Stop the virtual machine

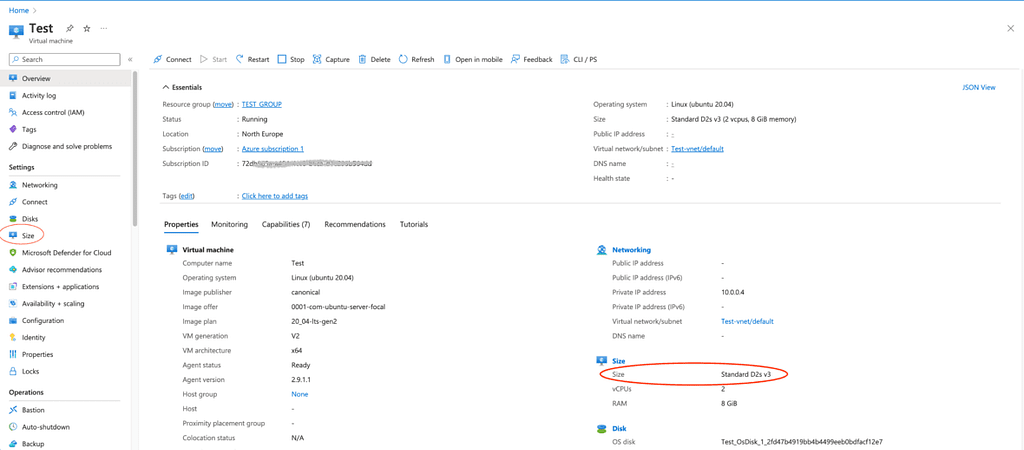click(291, 59)
